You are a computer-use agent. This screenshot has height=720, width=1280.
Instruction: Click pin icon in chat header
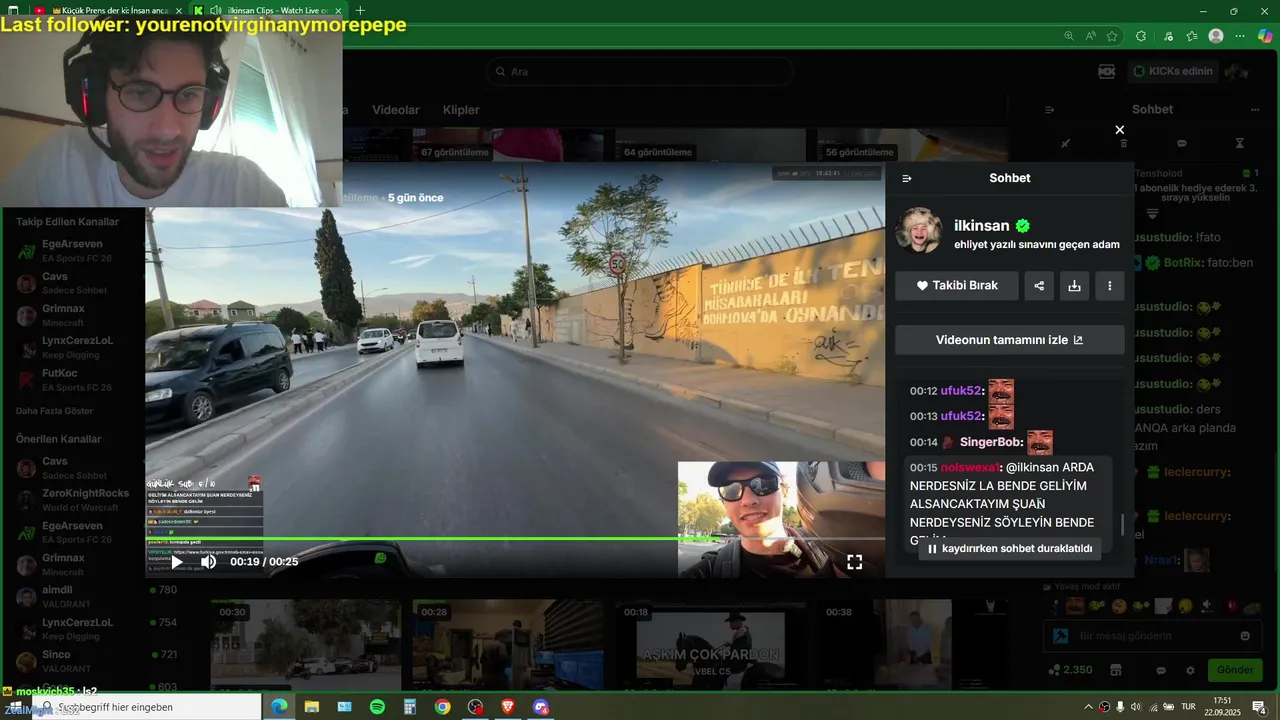pos(1066,144)
